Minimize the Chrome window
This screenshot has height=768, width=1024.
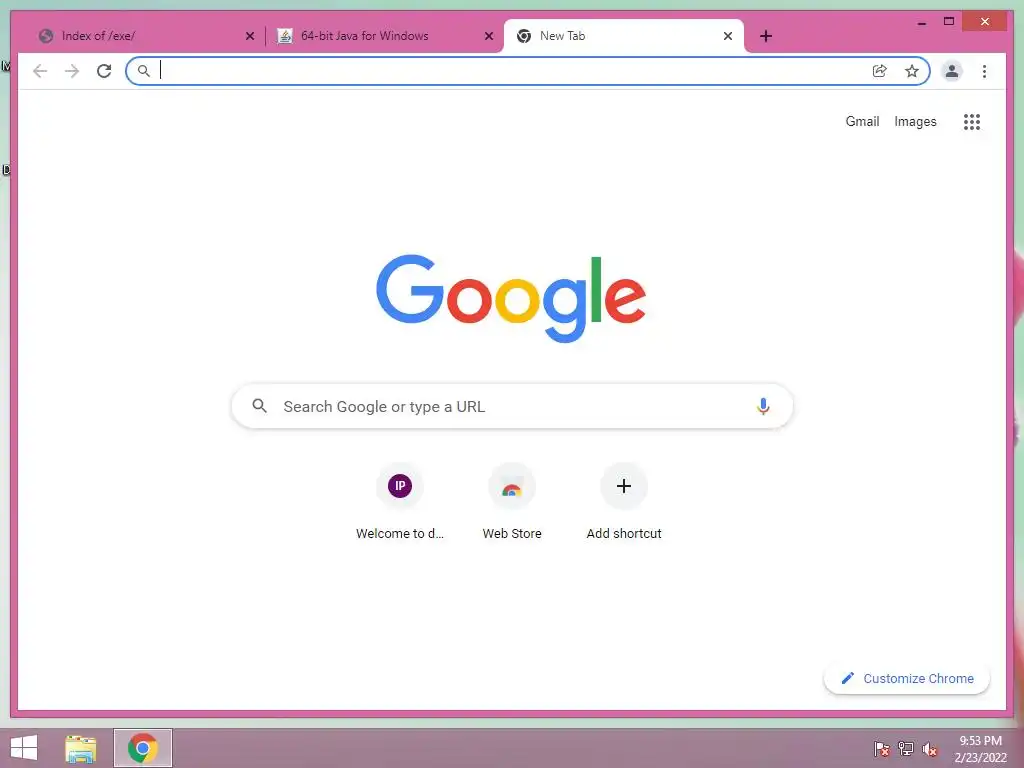tap(921, 22)
